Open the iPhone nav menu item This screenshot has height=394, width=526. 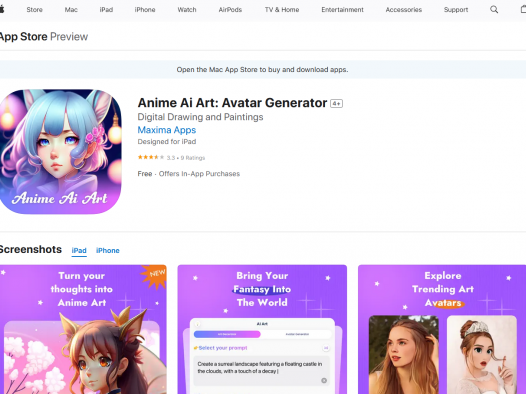[x=145, y=10]
